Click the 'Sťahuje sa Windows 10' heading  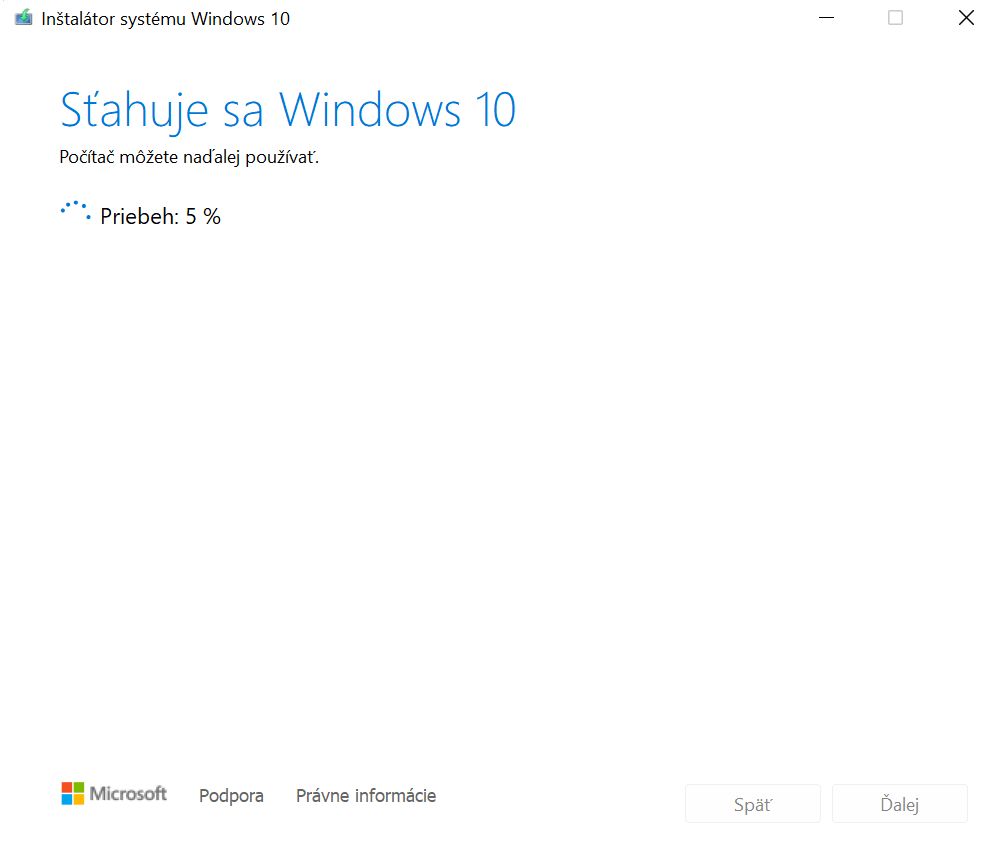pyautogui.click(x=288, y=110)
